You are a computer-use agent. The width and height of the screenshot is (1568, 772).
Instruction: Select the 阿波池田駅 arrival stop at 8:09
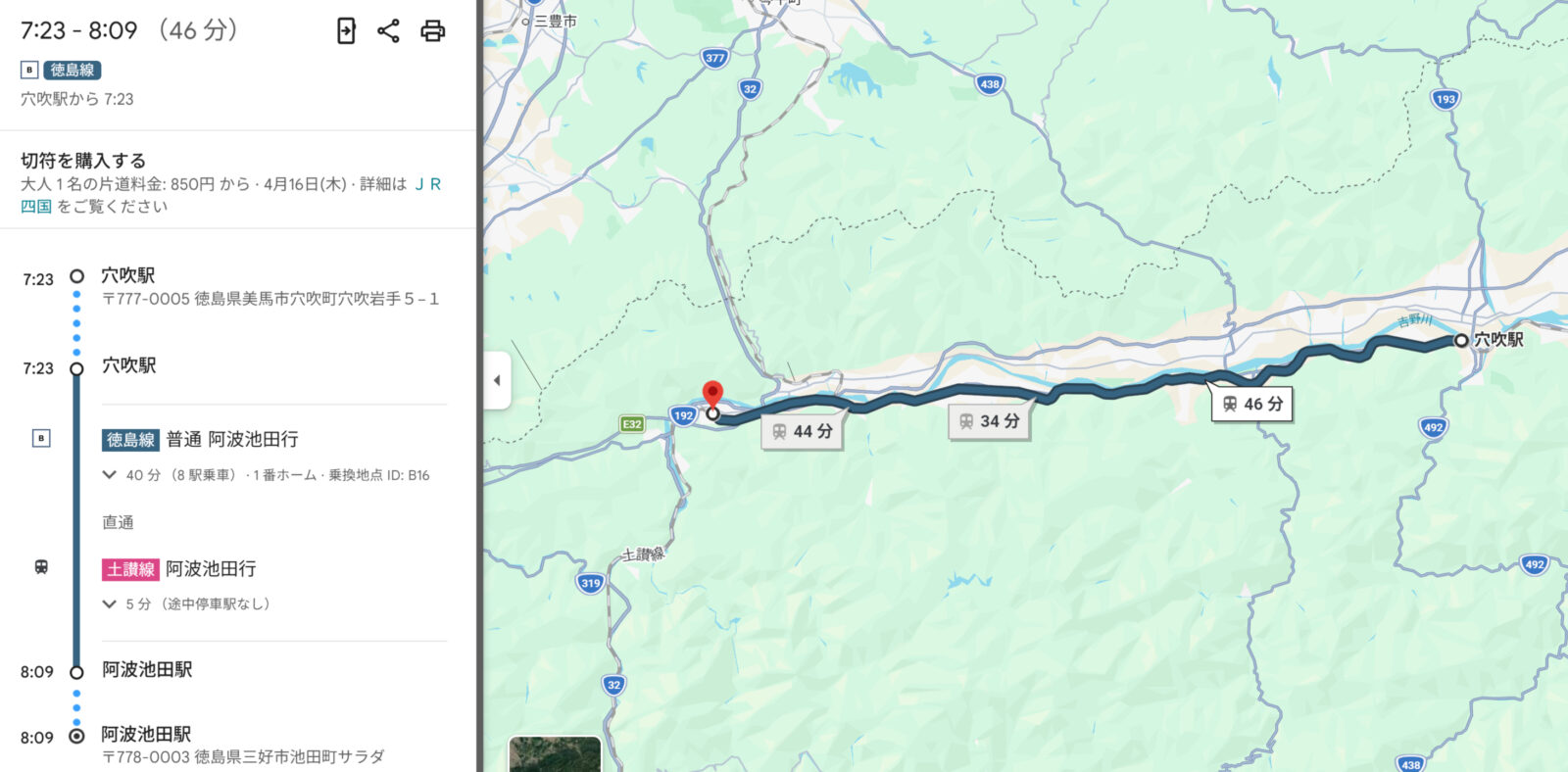pyautogui.click(x=147, y=670)
